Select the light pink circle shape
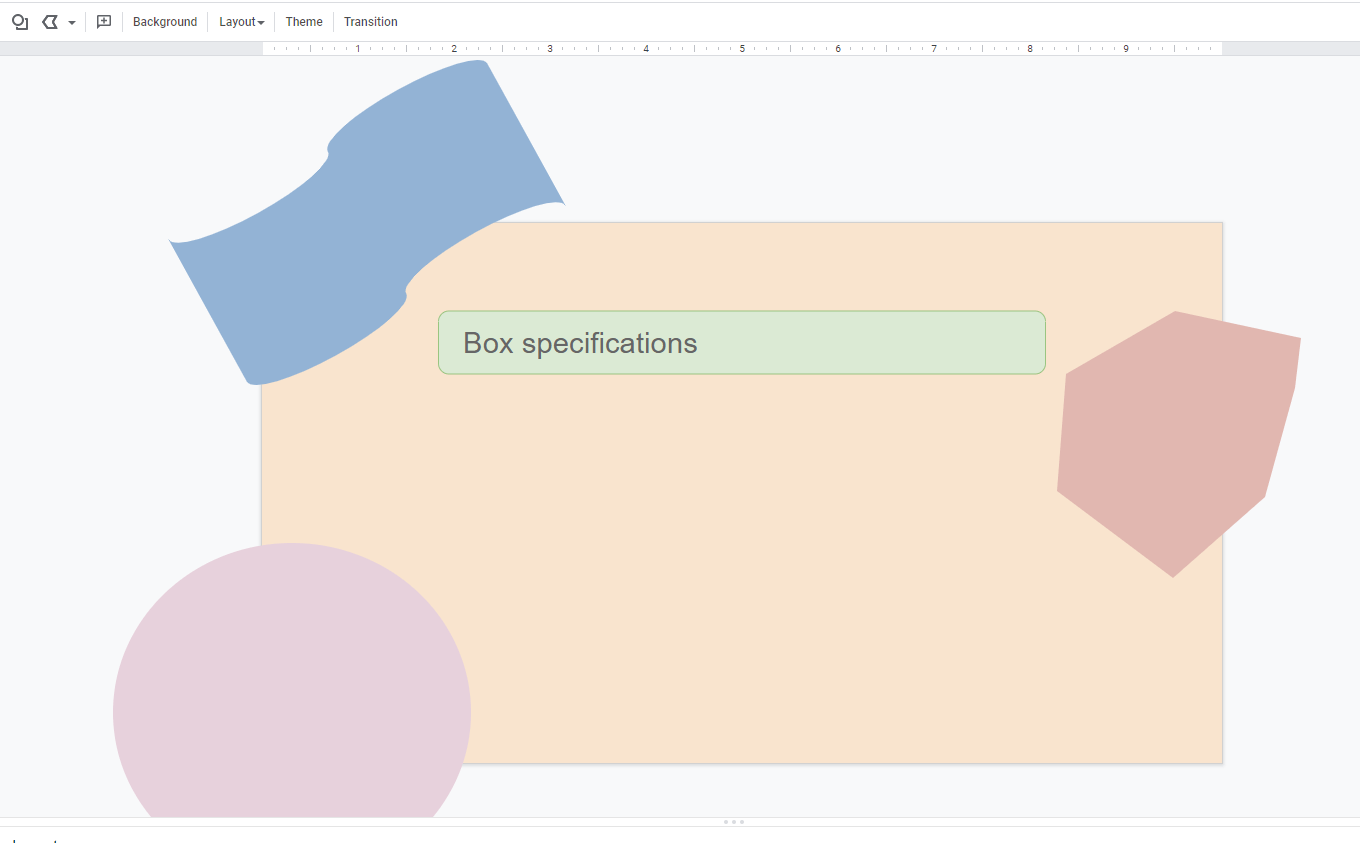The height and width of the screenshot is (843, 1360). [x=290, y=690]
